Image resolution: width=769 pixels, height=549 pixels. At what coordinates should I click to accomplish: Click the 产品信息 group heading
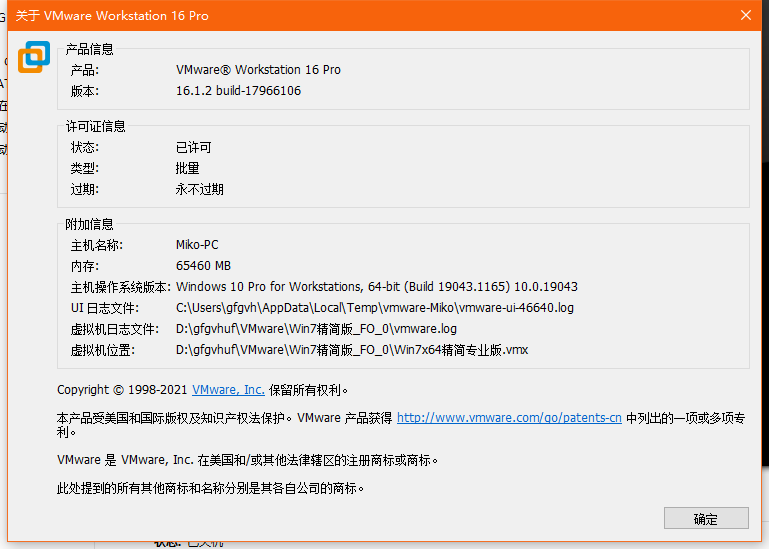coord(90,49)
